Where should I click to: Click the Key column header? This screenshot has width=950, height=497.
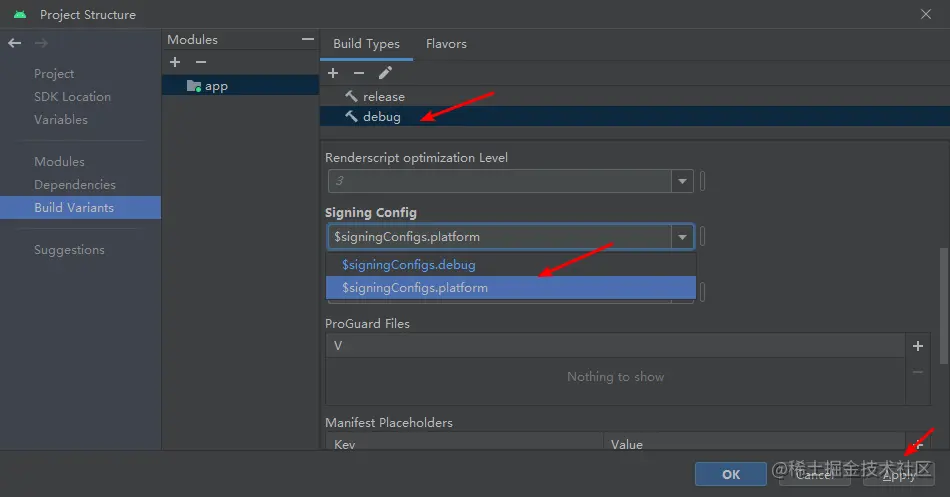[x=465, y=444]
